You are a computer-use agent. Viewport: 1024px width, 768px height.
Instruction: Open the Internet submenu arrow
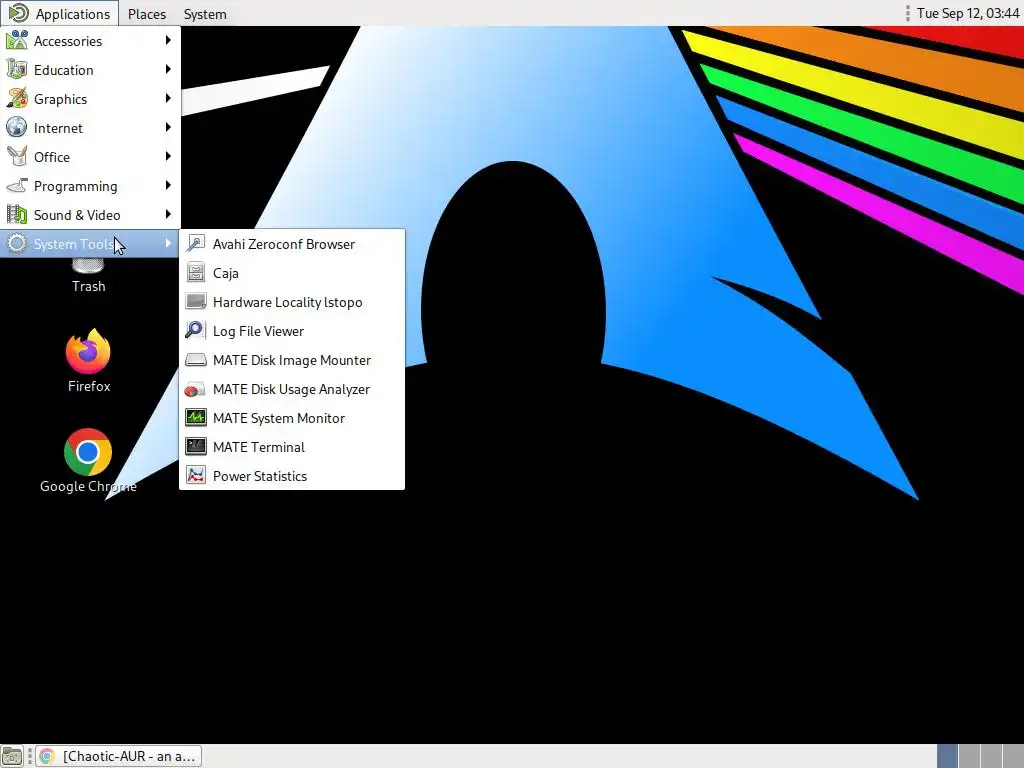168,127
